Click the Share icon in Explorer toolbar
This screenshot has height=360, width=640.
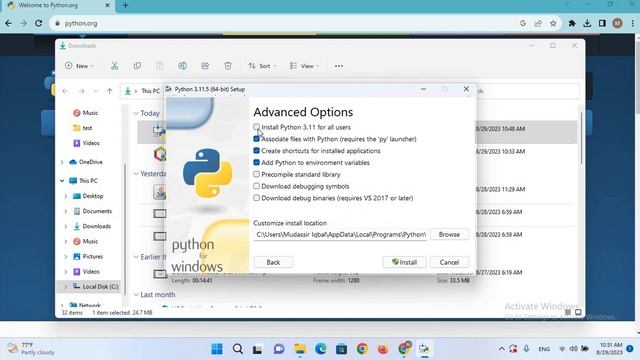click(x=205, y=66)
